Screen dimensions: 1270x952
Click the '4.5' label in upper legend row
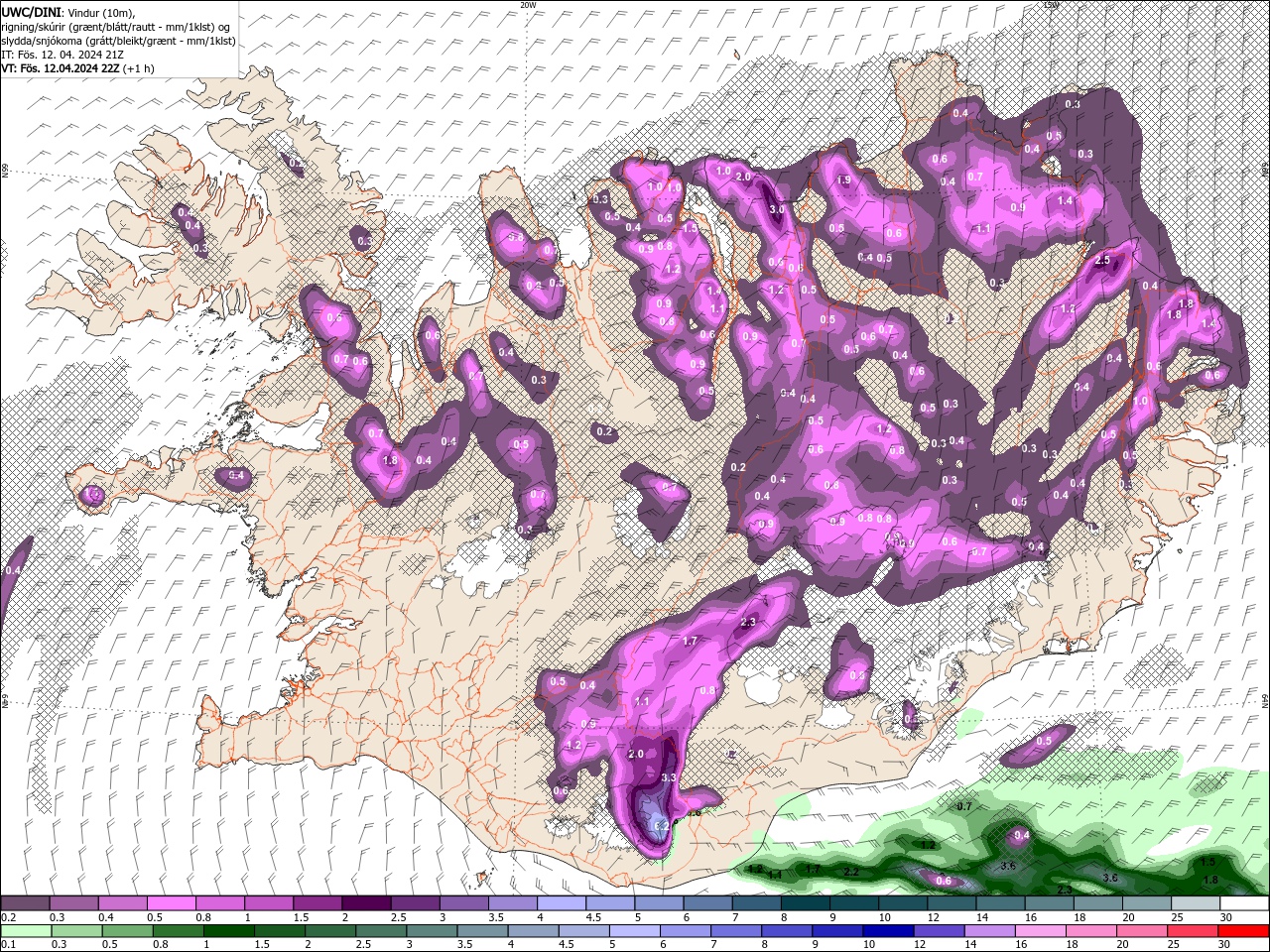pos(593,917)
